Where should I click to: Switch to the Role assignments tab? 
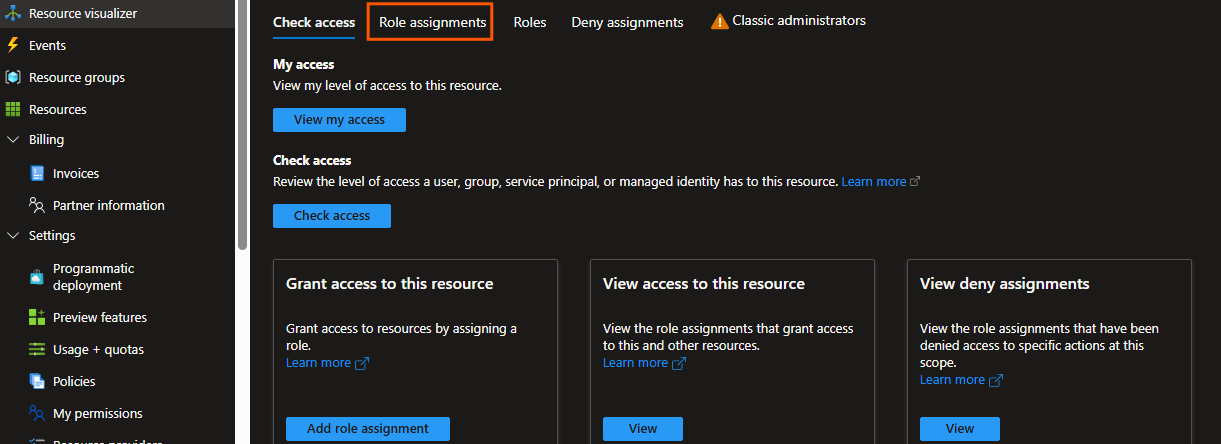pos(430,22)
